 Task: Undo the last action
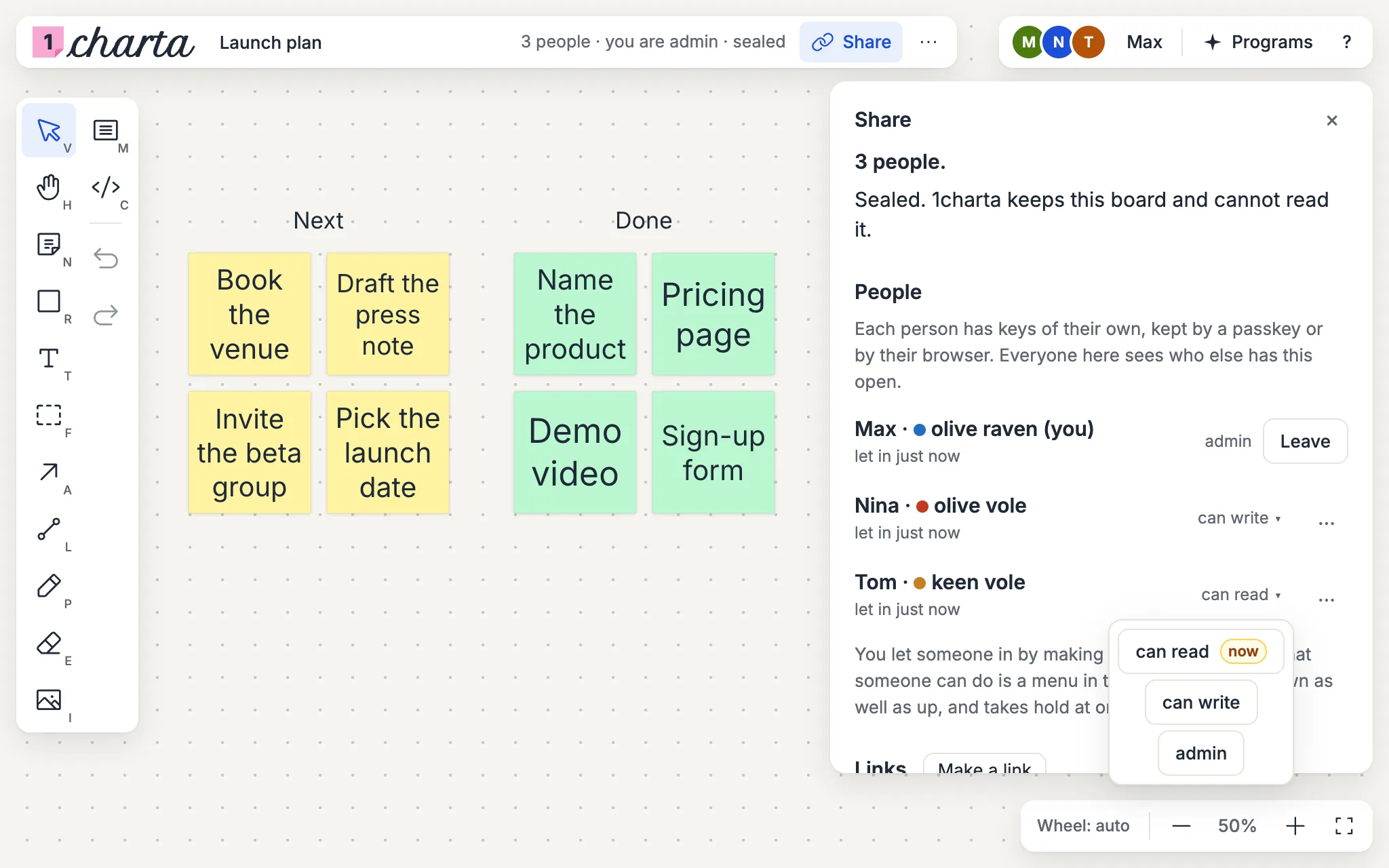click(106, 258)
